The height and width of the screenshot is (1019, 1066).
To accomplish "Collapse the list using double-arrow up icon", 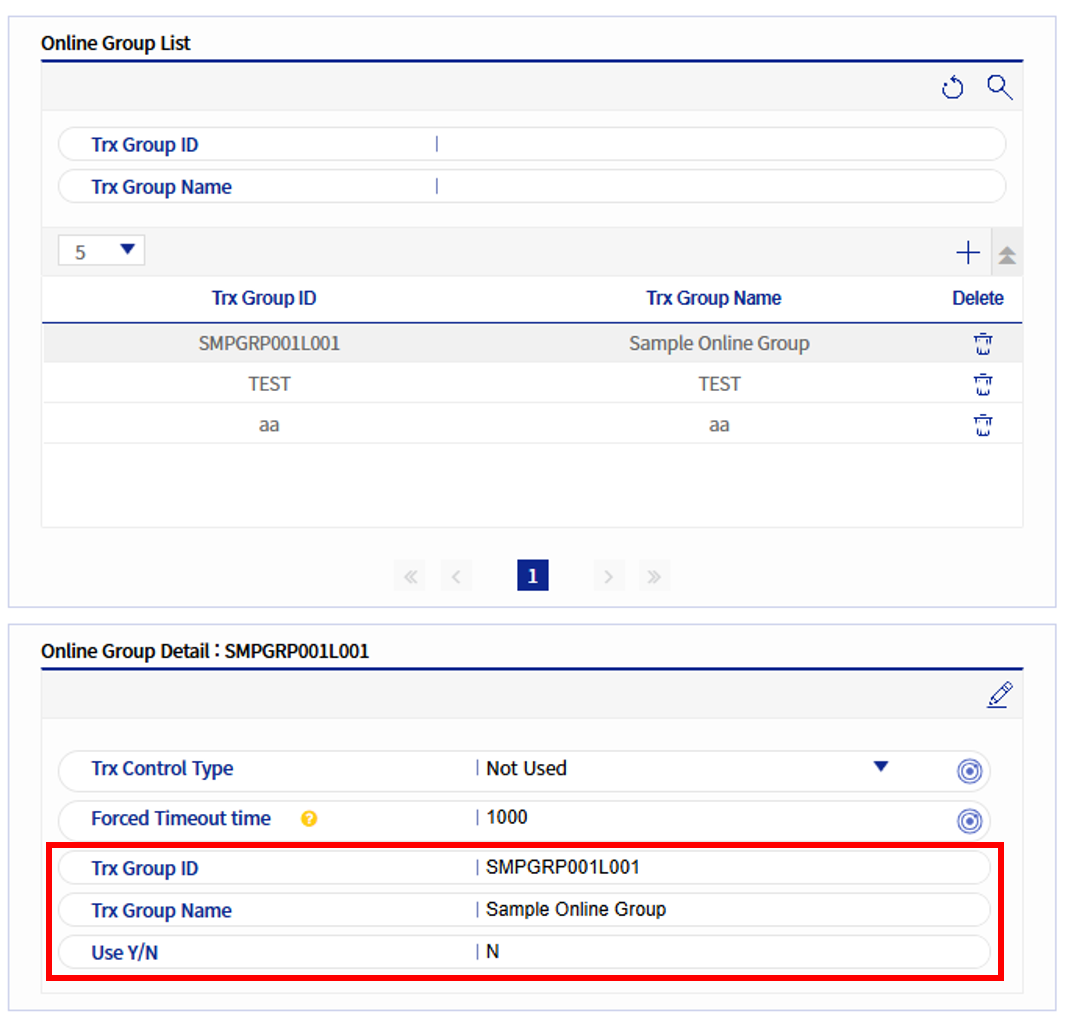I will tap(1007, 255).
